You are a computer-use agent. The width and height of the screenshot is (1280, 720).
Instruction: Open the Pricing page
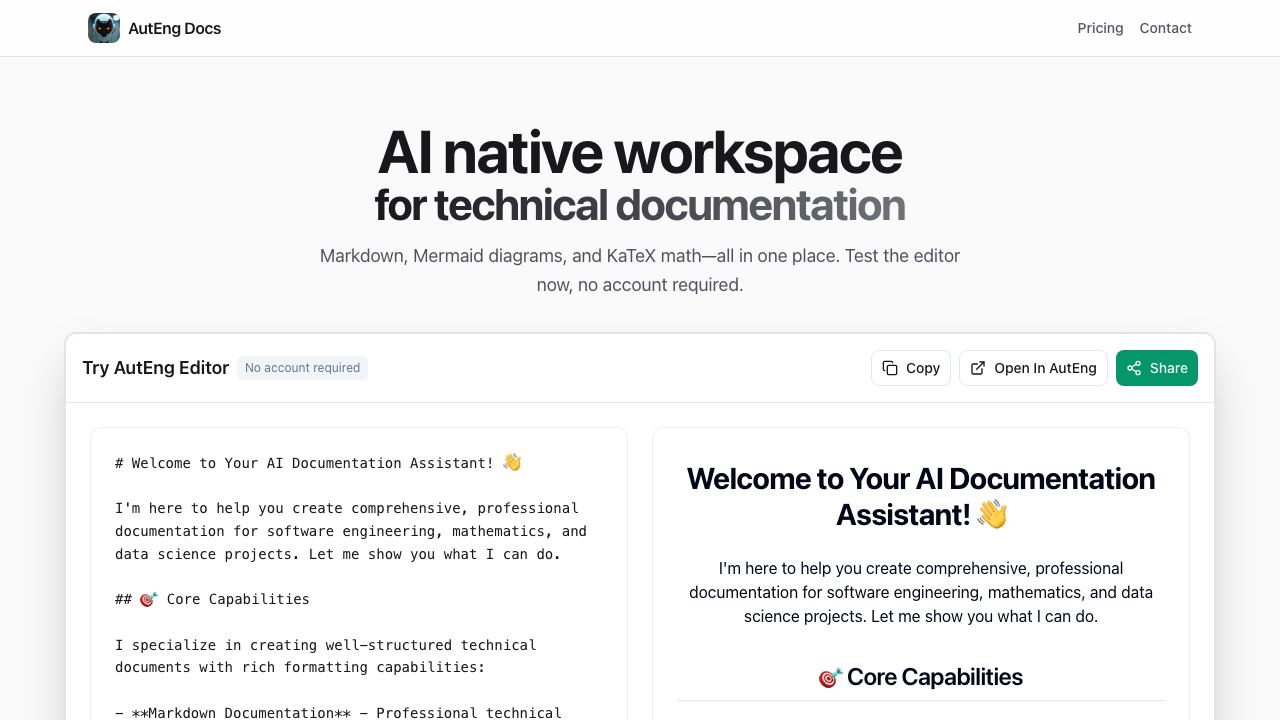(x=1100, y=28)
